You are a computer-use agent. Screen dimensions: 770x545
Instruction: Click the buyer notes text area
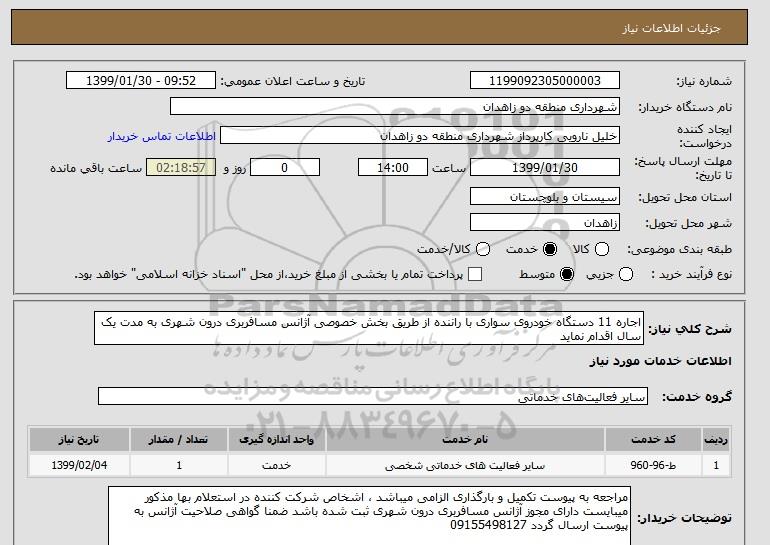click(x=369, y=516)
